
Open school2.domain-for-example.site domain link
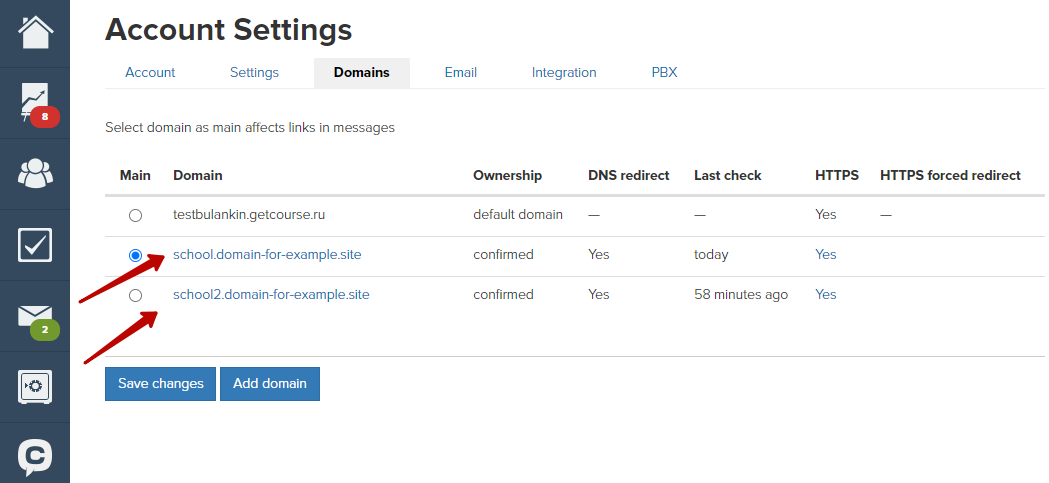click(x=271, y=294)
